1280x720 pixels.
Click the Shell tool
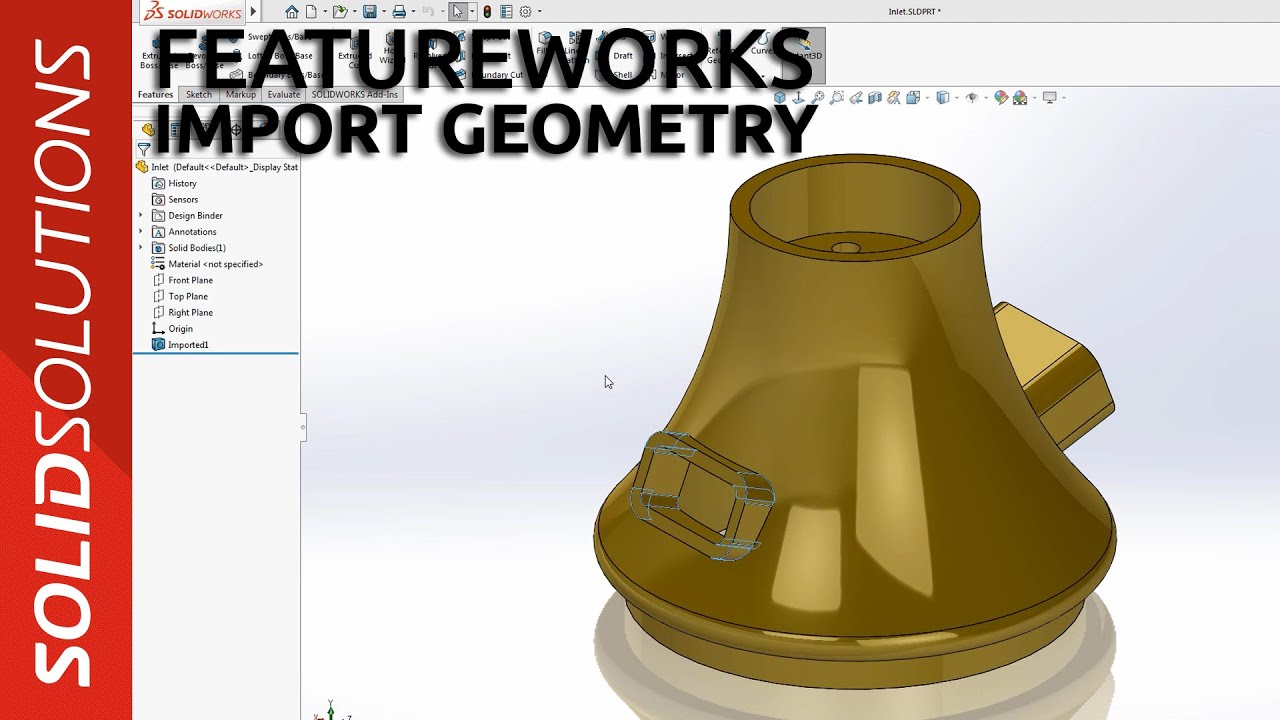pyautogui.click(x=616, y=75)
